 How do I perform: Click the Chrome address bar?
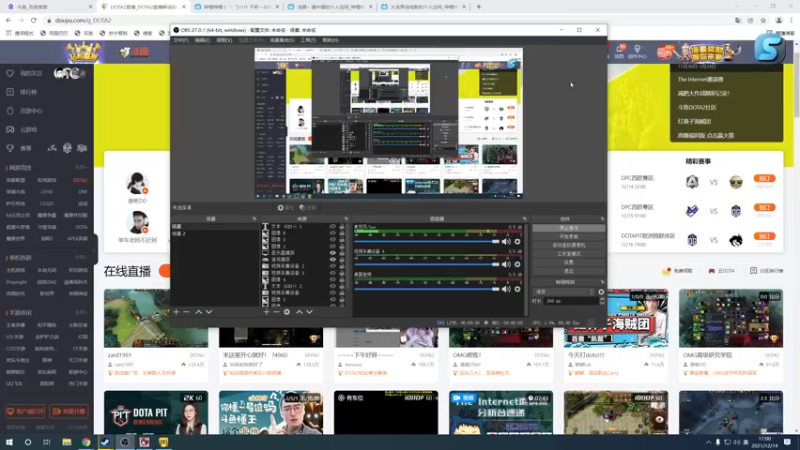(388, 20)
